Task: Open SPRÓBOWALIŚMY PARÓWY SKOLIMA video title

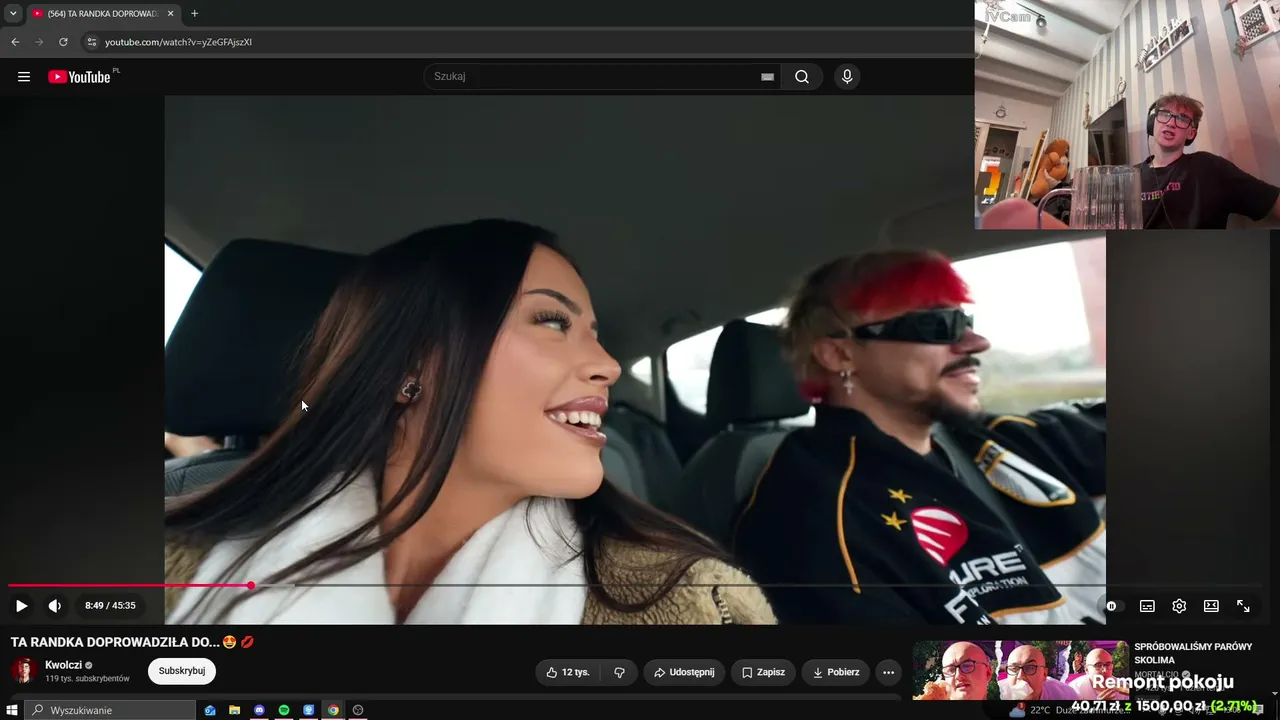Action: pyautogui.click(x=1193, y=653)
